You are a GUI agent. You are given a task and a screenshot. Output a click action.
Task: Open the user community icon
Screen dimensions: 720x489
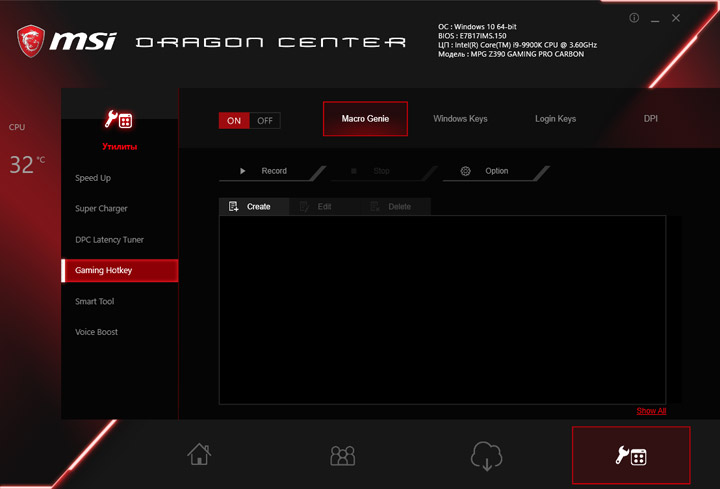pyautogui.click(x=343, y=455)
